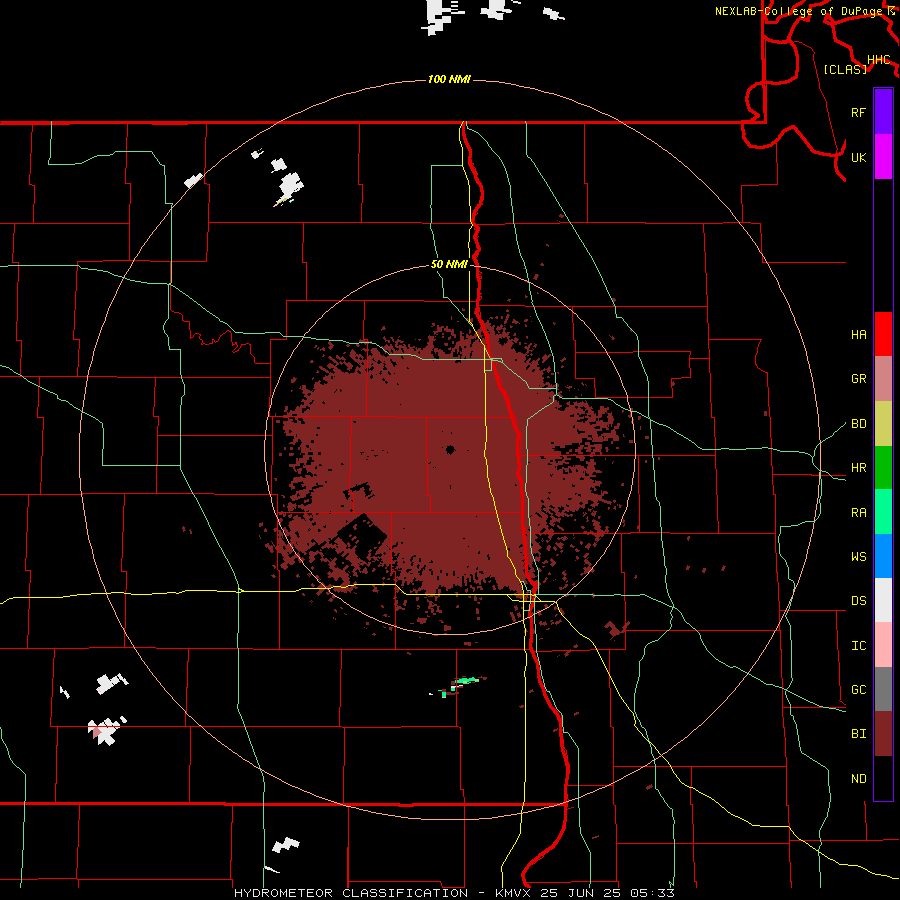Click the BI legend label
Image resolution: width=900 pixels, height=900 pixels.
tap(858, 734)
